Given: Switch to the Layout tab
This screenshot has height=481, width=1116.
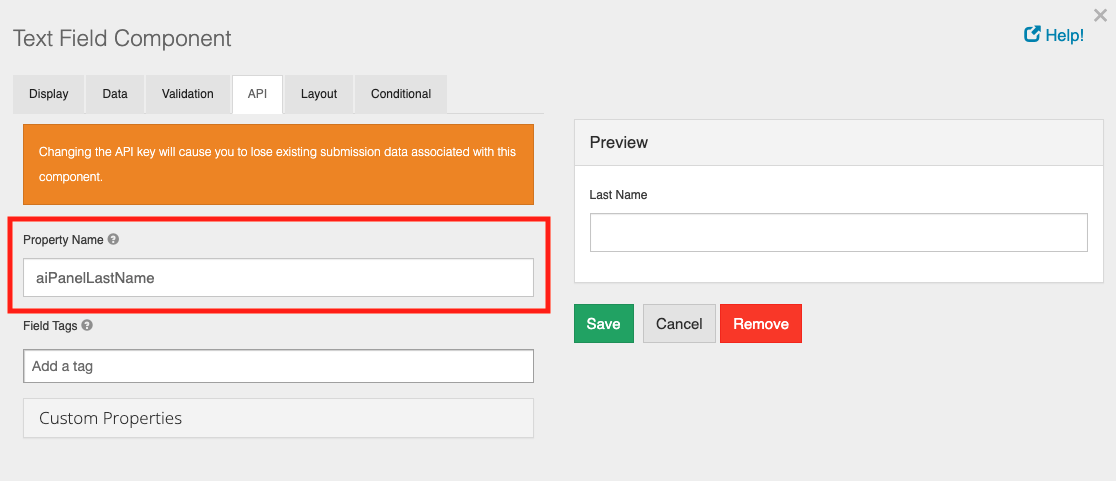Looking at the screenshot, I should click(319, 94).
